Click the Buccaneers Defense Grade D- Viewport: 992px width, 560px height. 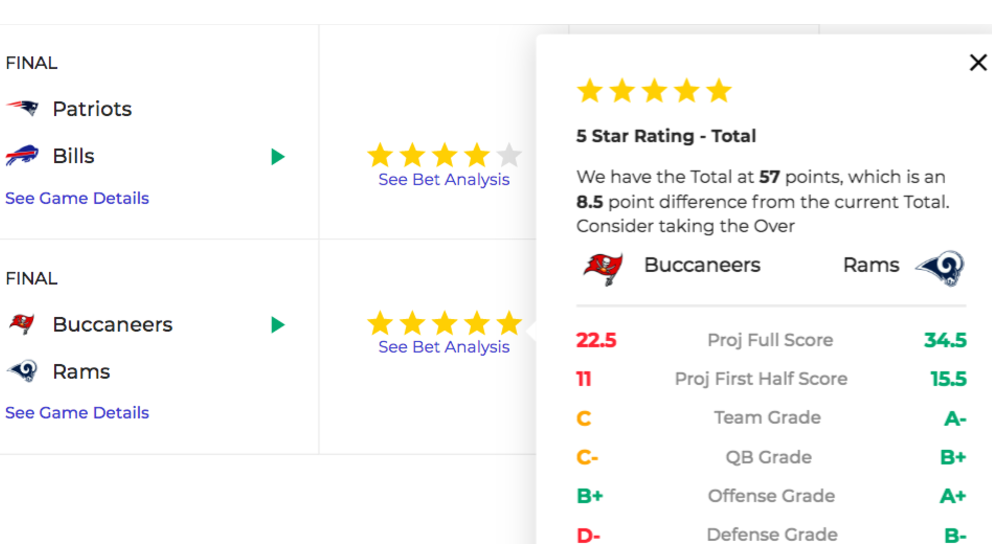(x=588, y=535)
